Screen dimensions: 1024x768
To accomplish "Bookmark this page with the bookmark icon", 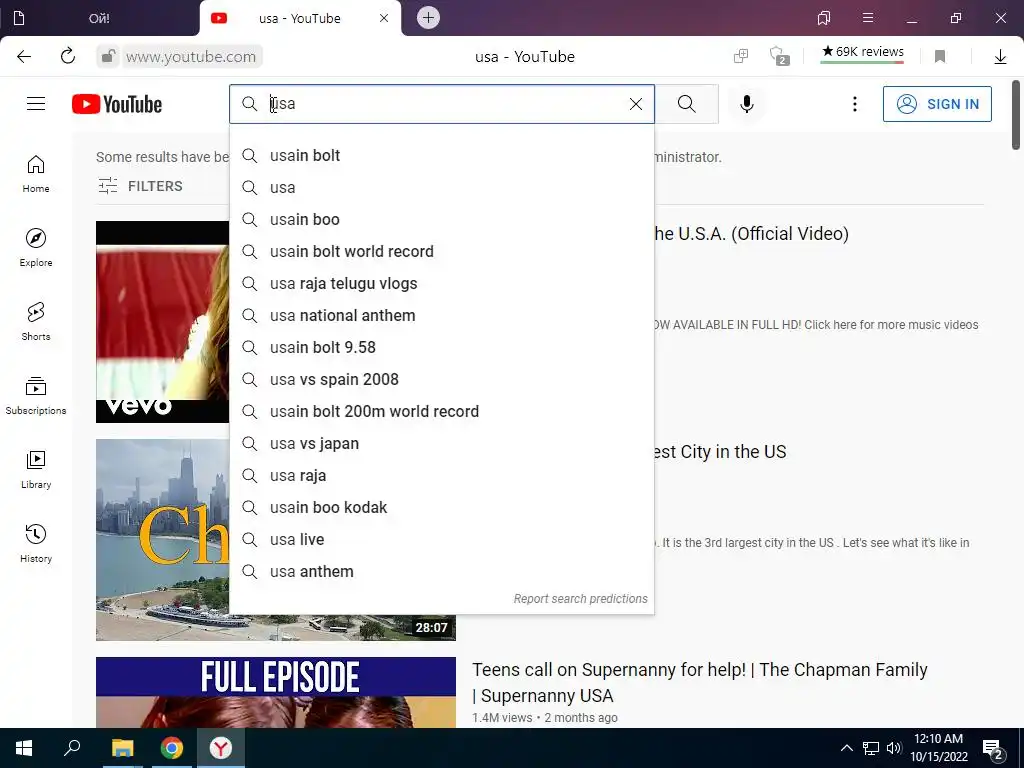I will [x=940, y=56].
